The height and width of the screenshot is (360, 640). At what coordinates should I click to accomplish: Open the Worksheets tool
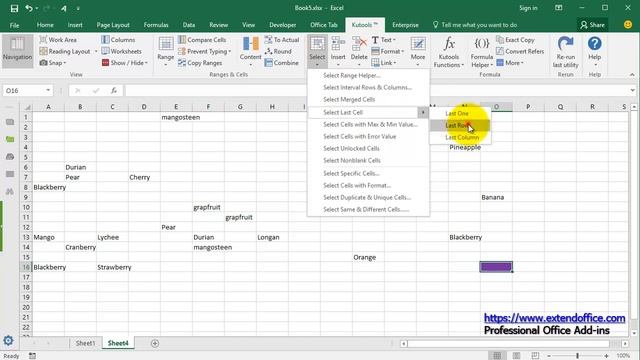(121, 51)
